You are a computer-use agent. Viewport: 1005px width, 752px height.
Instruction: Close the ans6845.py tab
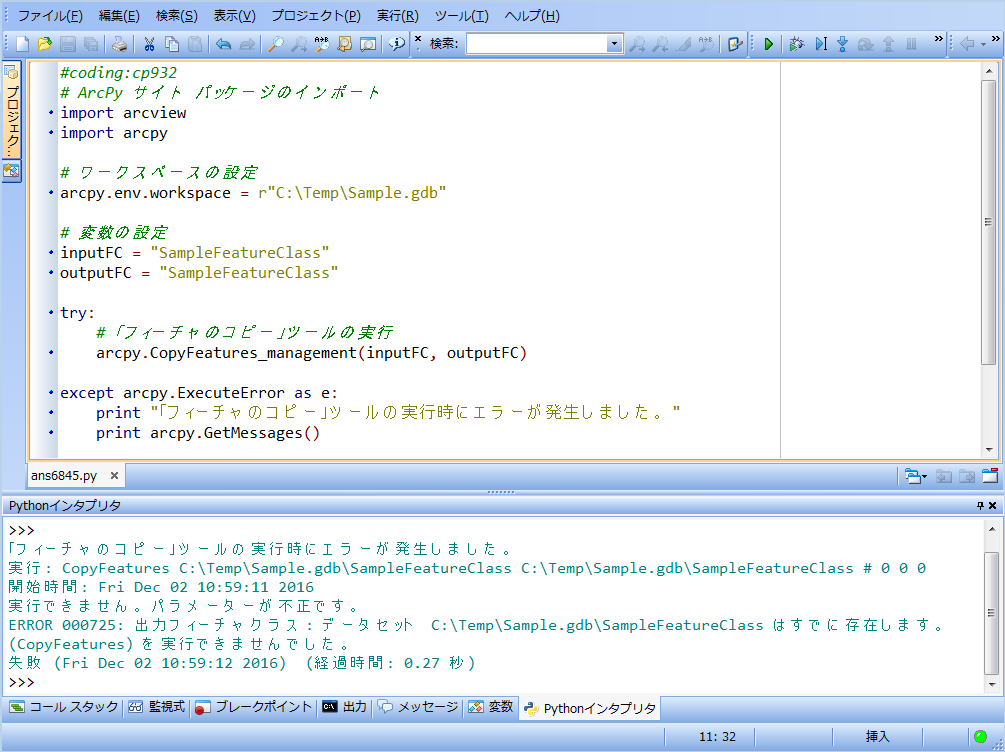tap(114, 476)
